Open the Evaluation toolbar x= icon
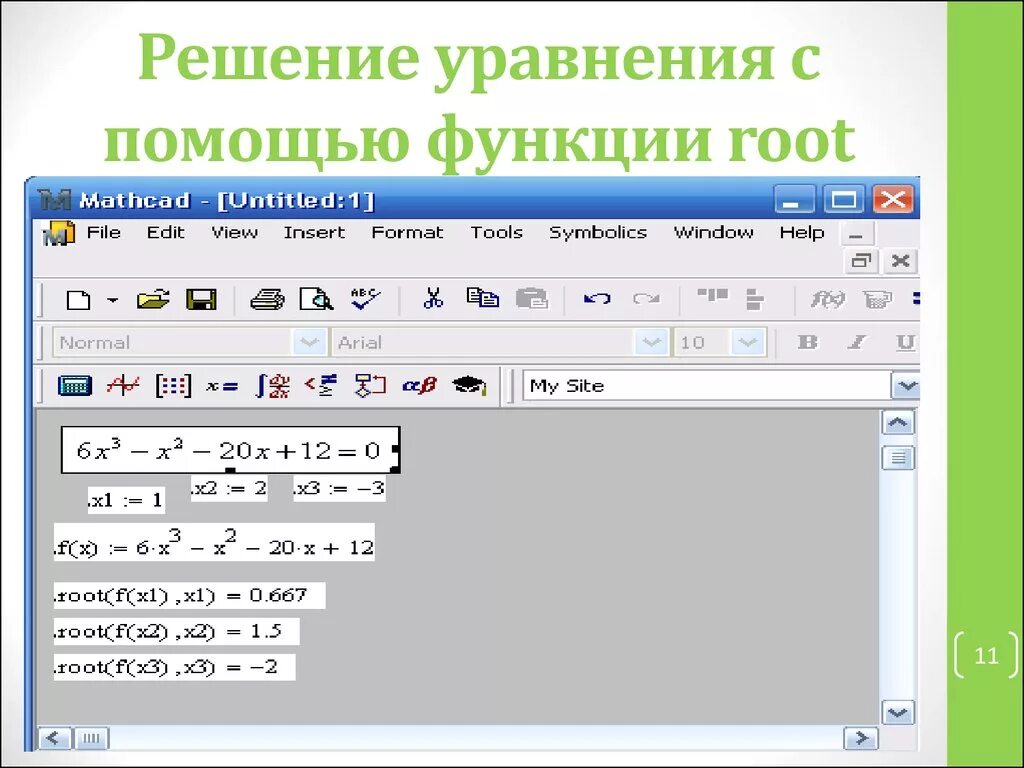The image size is (1024, 768). pyautogui.click(x=222, y=386)
